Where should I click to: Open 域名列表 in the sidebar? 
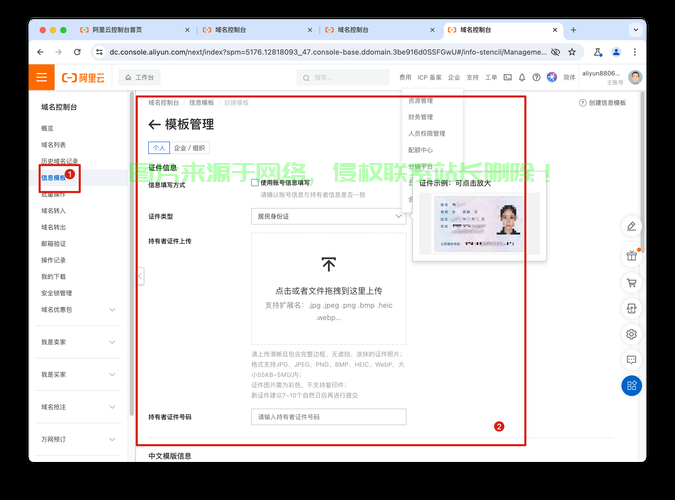click(53, 145)
